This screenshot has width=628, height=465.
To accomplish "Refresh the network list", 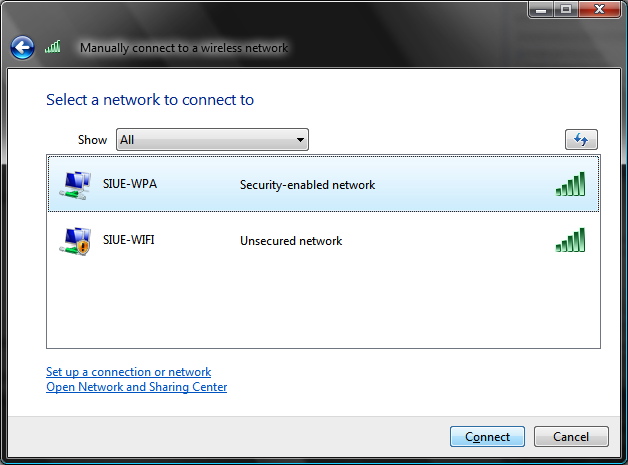I will tap(580, 140).
